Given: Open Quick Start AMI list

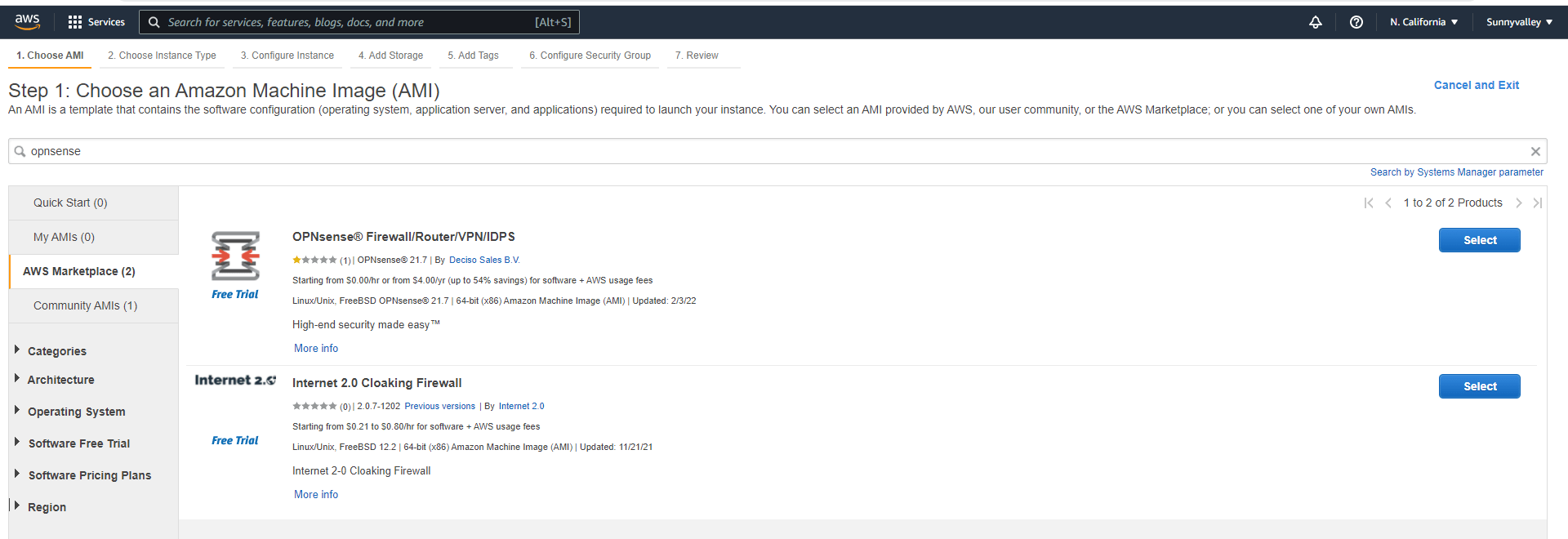Looking at the screenshot, I should pyautogui.click(x=94, y=203).
